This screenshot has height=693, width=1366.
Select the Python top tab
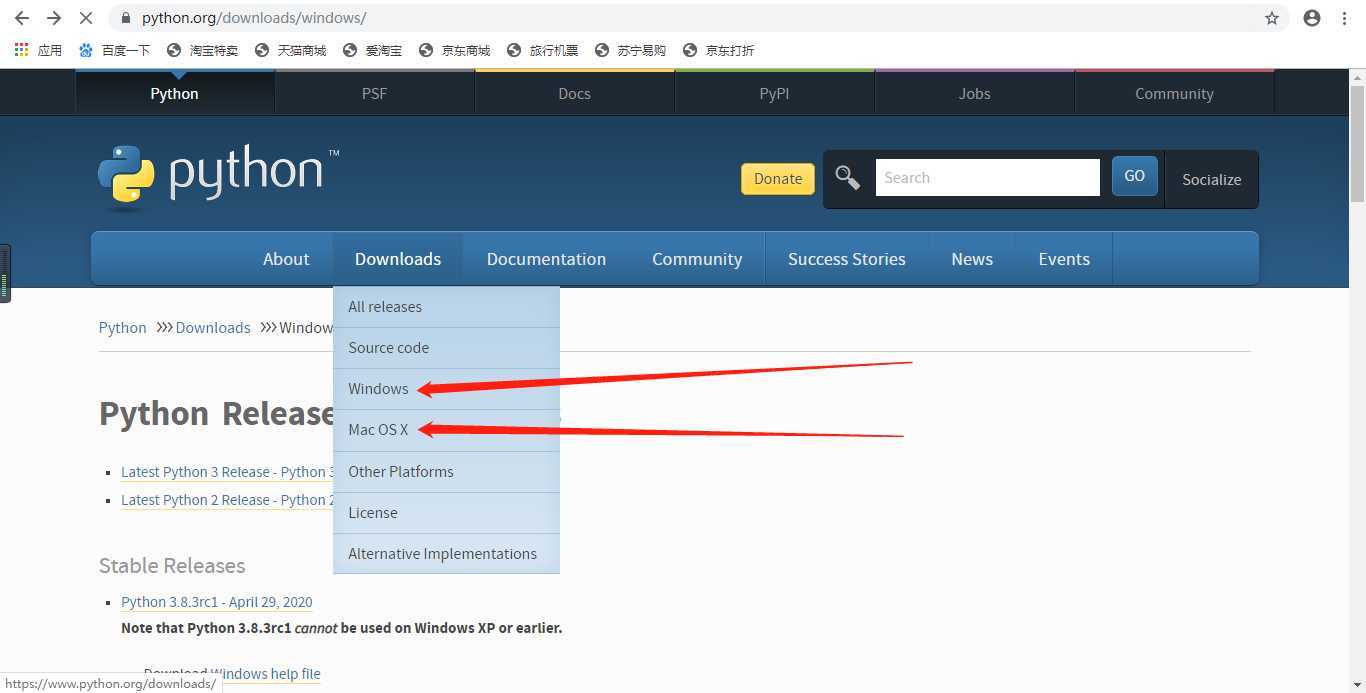click(175, 94)
